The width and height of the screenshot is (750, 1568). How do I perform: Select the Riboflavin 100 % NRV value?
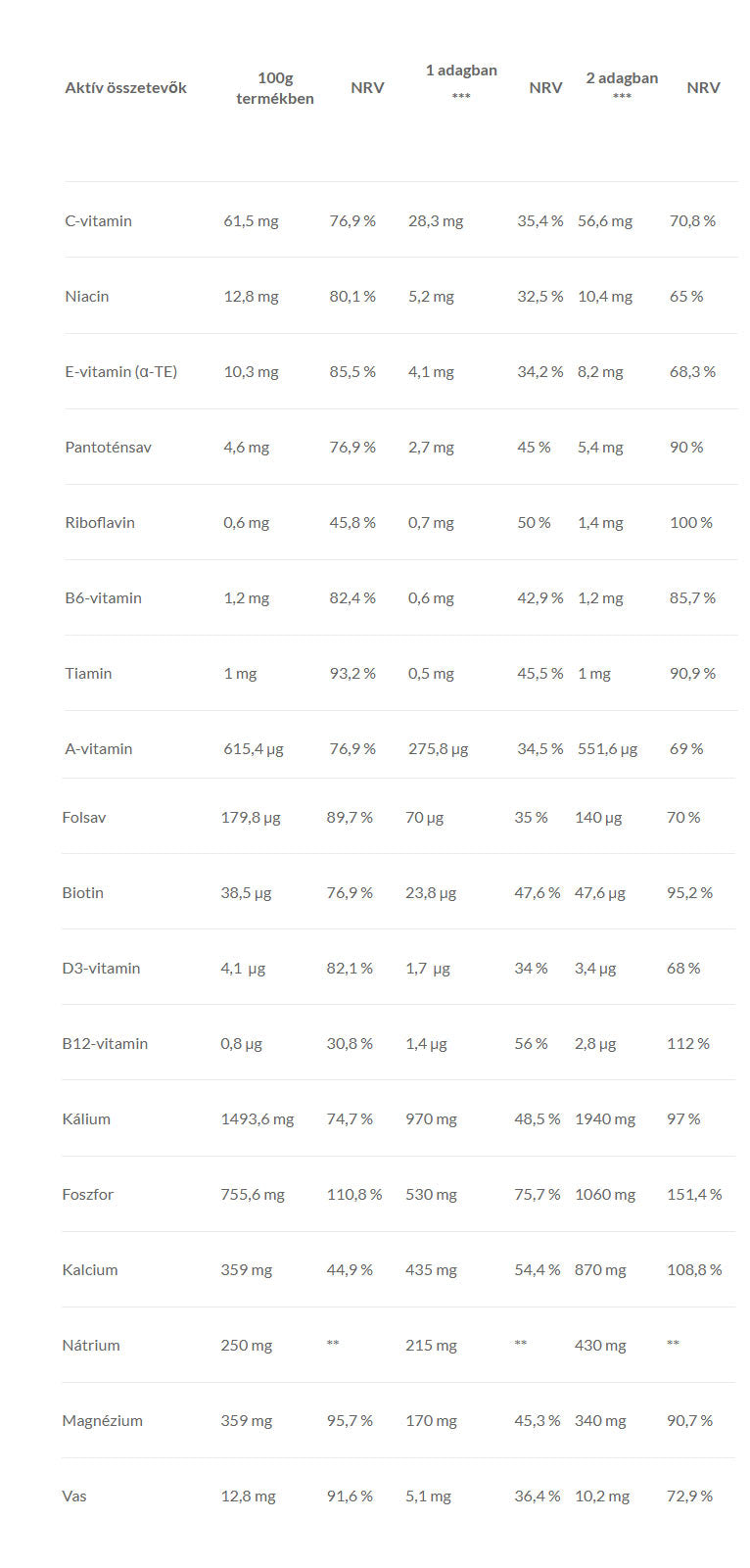[691, 522]
